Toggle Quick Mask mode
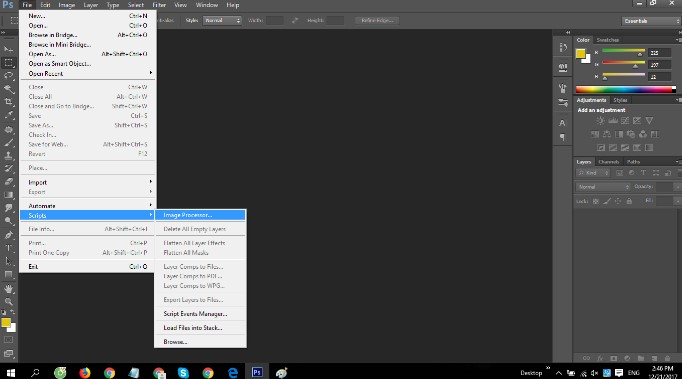This screenshot has height=379, width=682. [x=8, y=340]
